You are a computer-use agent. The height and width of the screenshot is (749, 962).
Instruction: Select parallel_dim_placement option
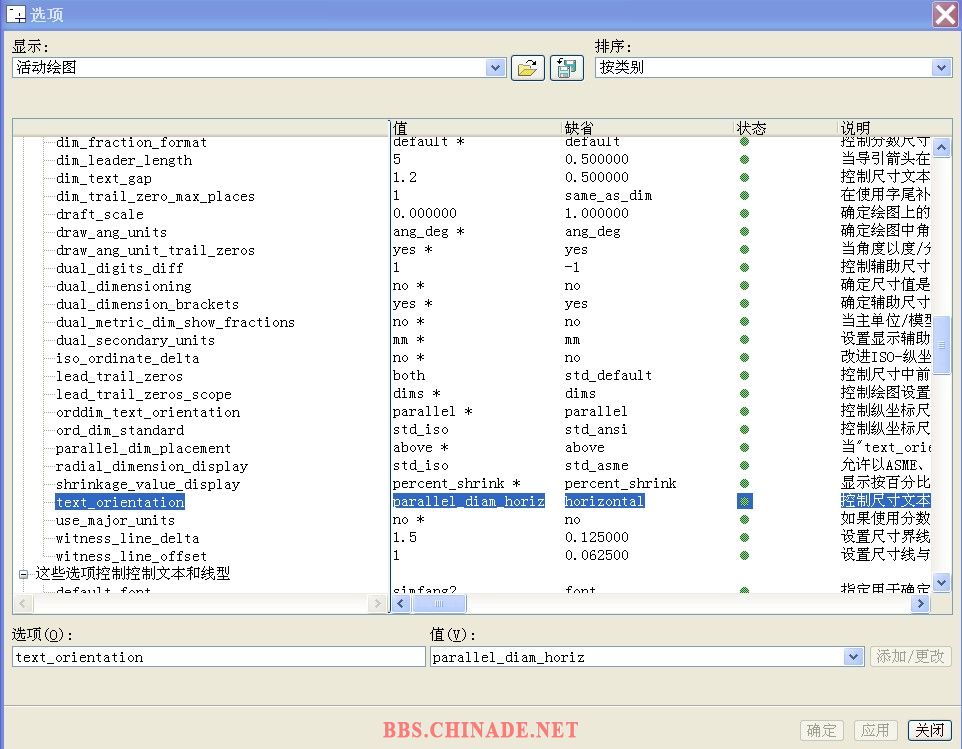[x=144, y=448]
